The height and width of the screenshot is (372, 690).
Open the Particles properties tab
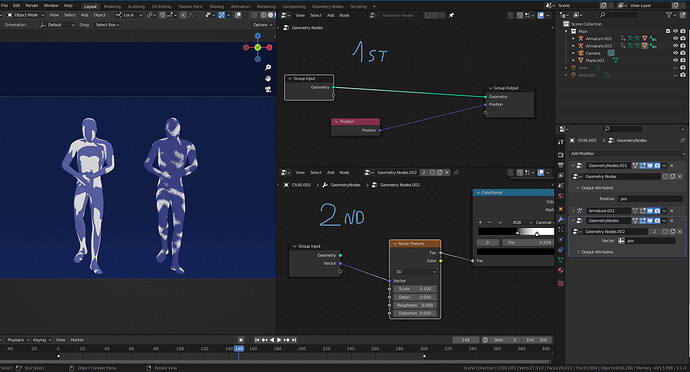561,229
